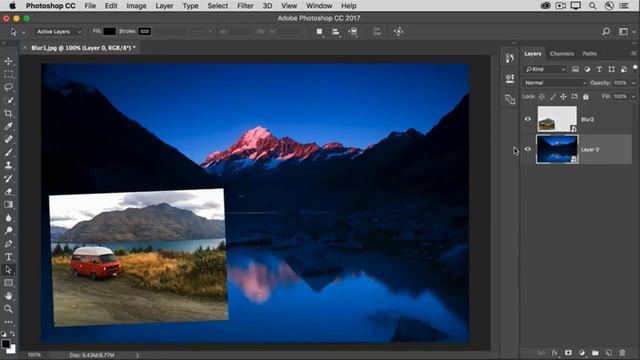640x360 pixels.
Task: Open the Active Layers dropdown
Action: 58,31
